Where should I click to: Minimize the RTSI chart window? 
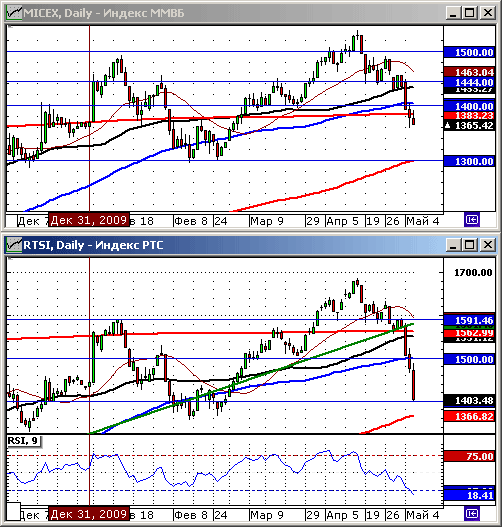click(453, 245)
